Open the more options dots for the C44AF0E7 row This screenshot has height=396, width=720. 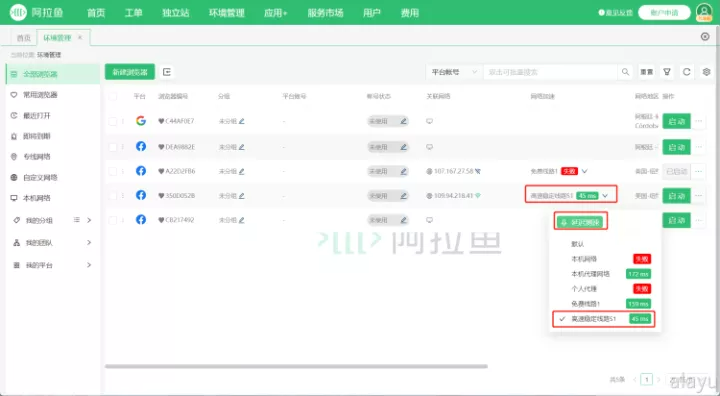tap(698, 121)
